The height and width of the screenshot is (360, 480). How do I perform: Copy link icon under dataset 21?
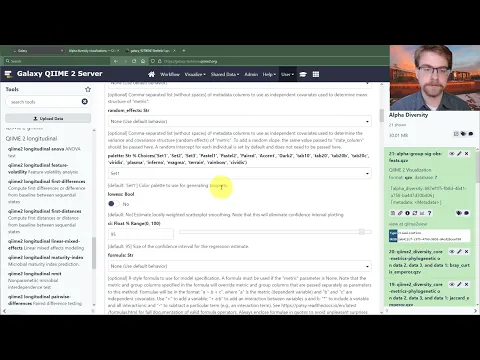tap(400, 213)
